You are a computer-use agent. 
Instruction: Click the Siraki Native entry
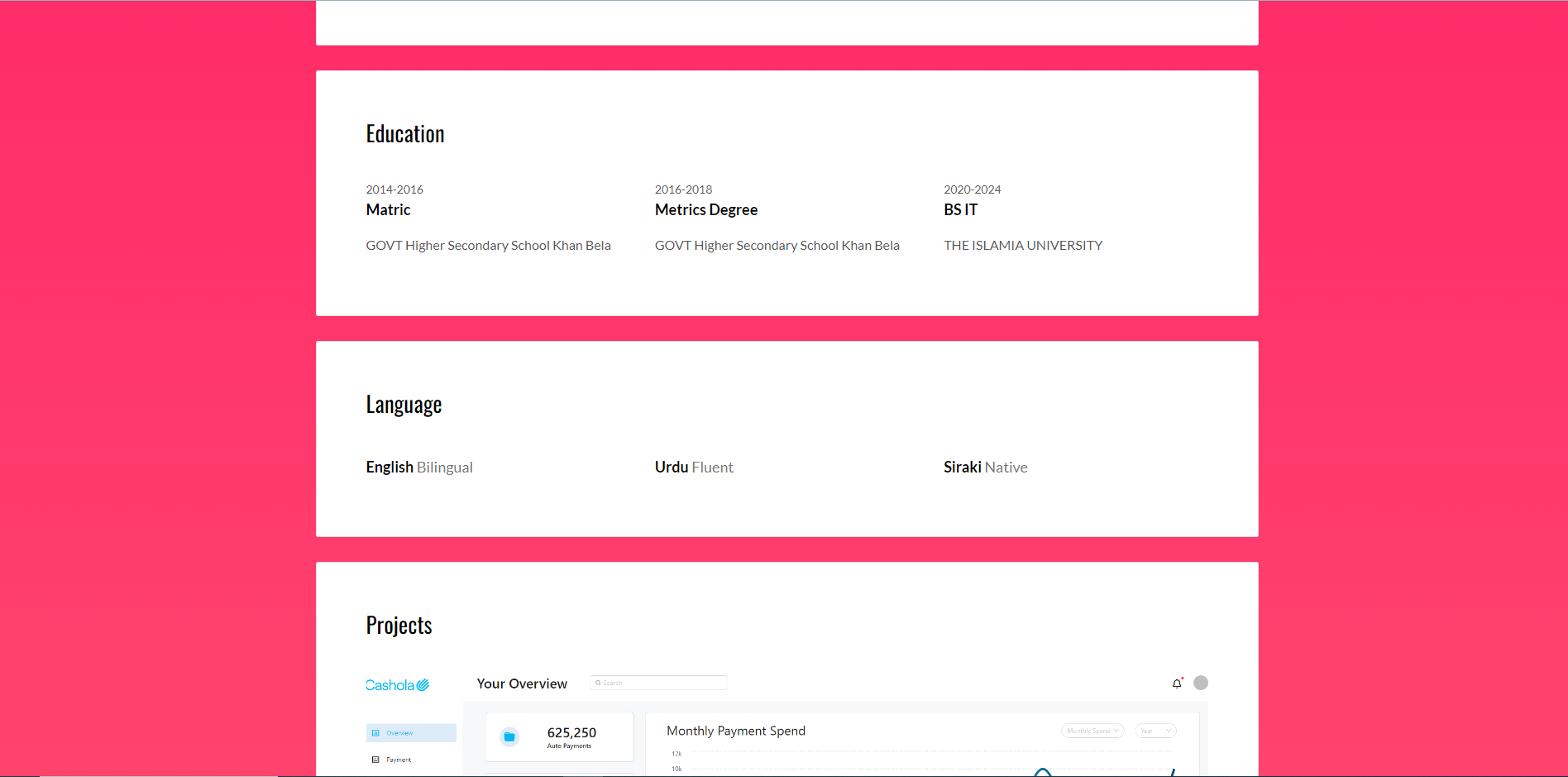[x=985, y=468]
